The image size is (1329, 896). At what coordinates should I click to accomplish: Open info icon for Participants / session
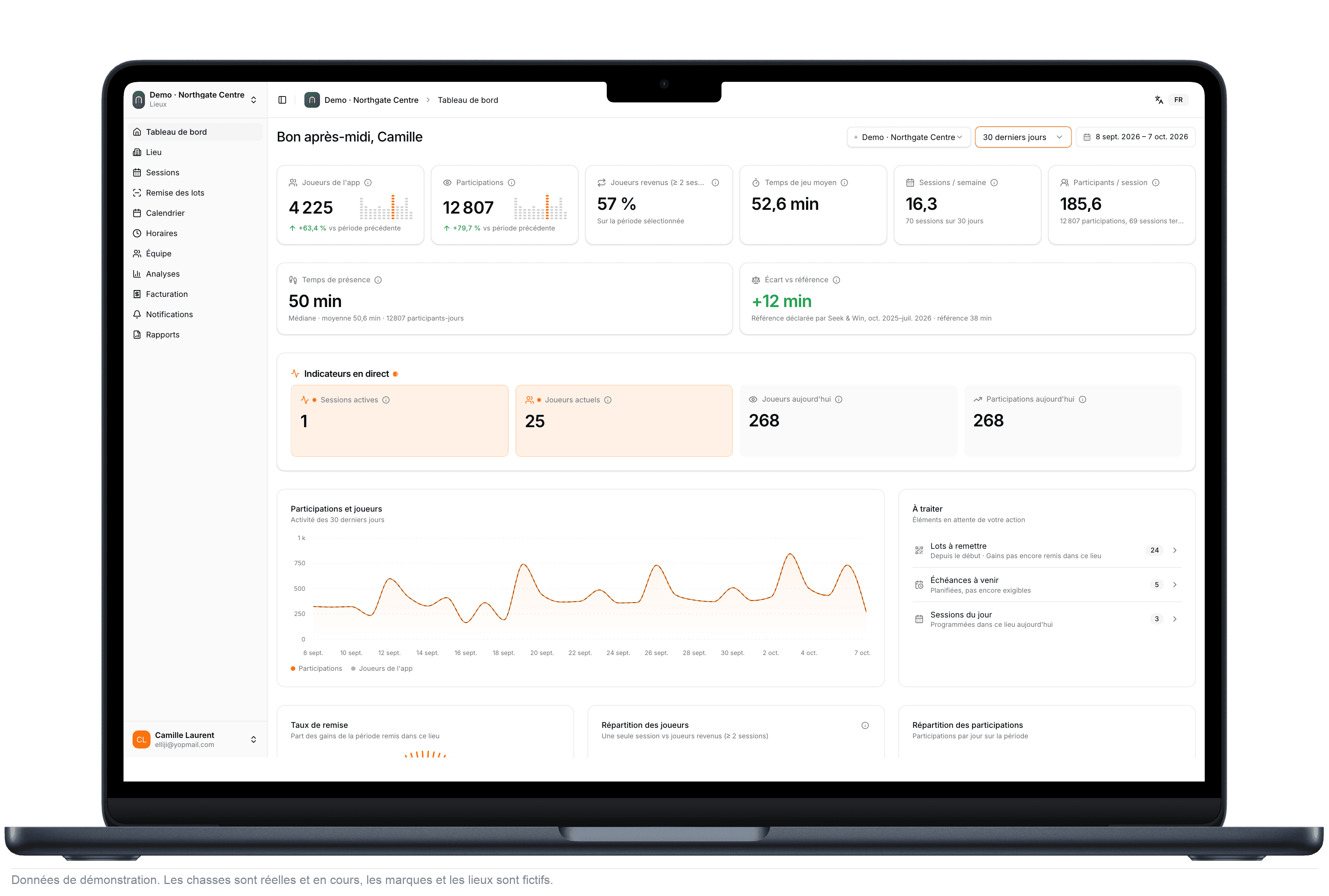click(1155, 183)
